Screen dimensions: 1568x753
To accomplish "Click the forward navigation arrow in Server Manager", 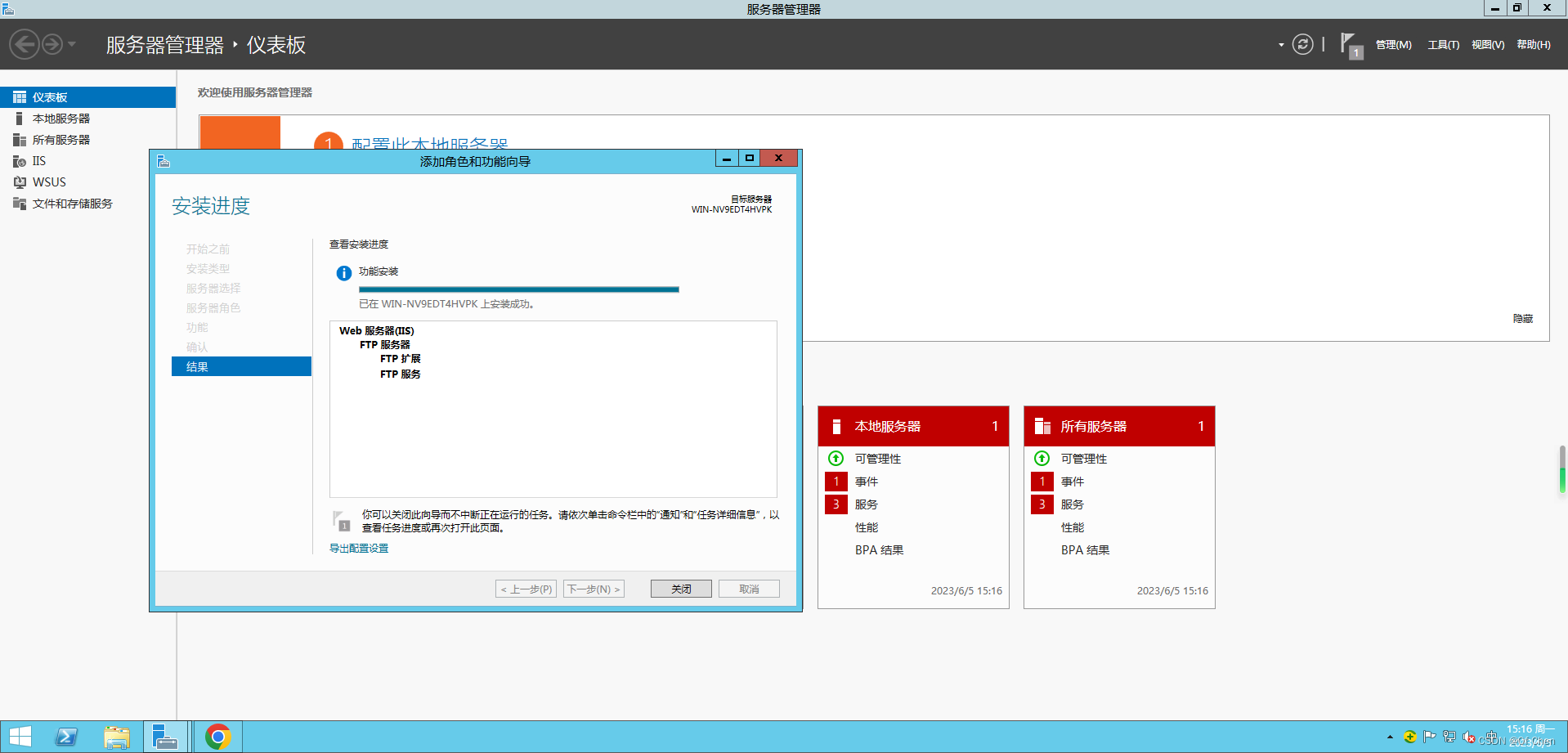I will coord(52,44).
